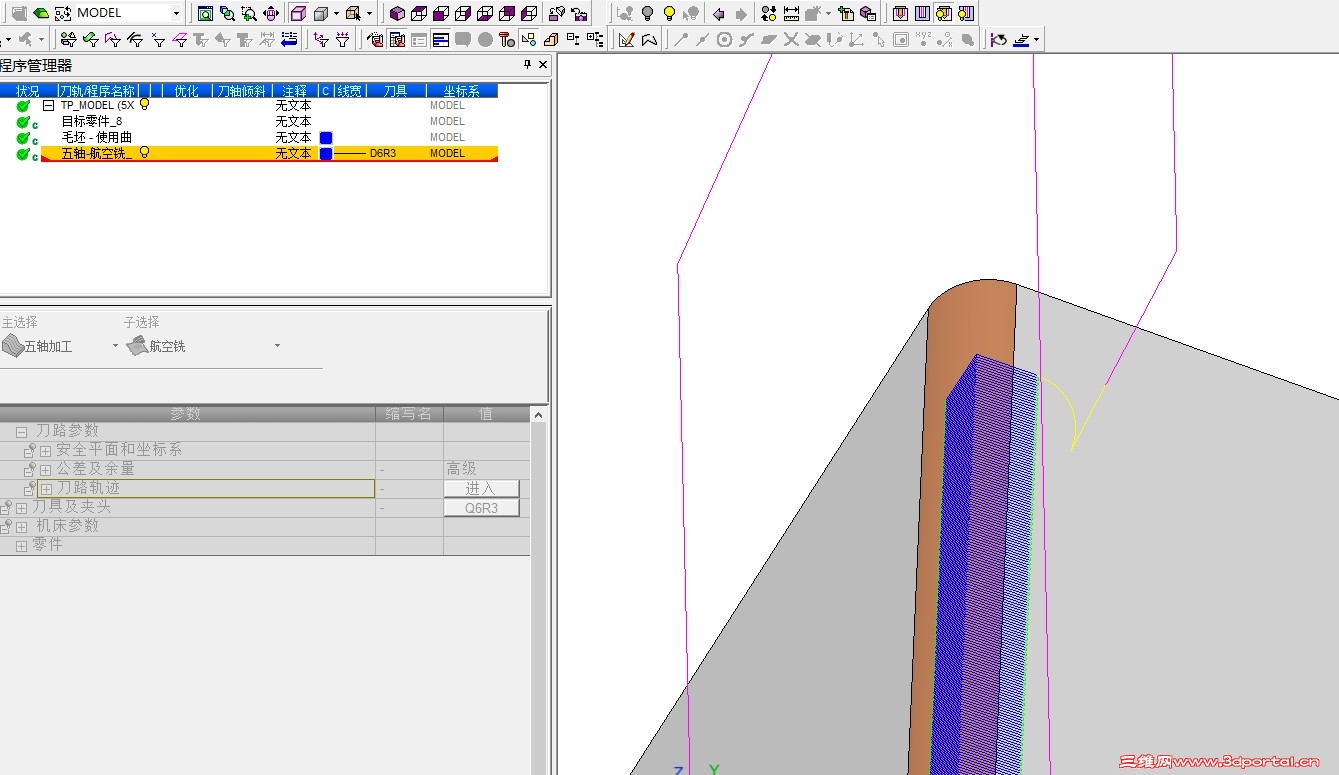Click the 进入 button

pos(481,488)
